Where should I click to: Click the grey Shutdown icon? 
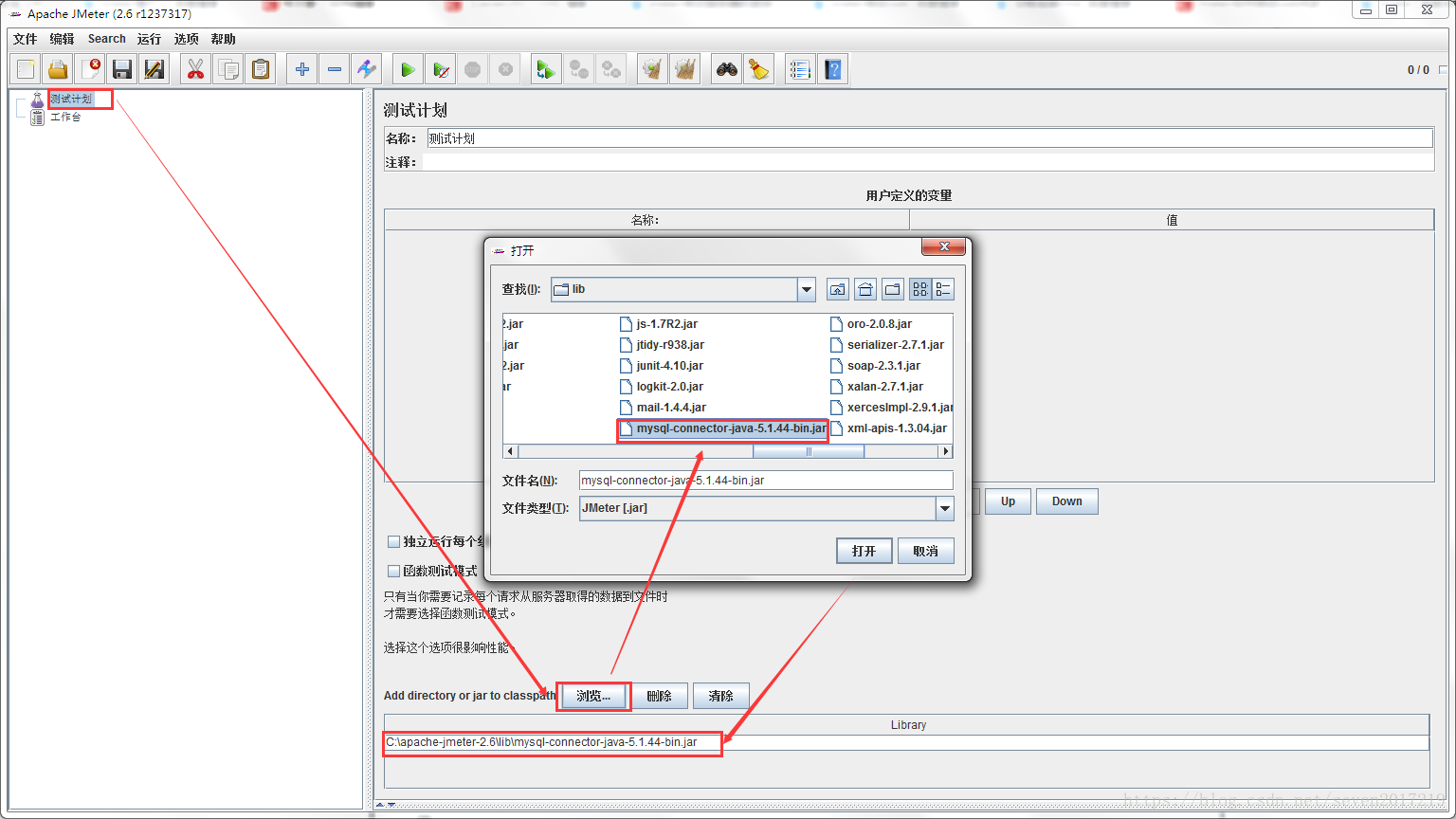504,69
